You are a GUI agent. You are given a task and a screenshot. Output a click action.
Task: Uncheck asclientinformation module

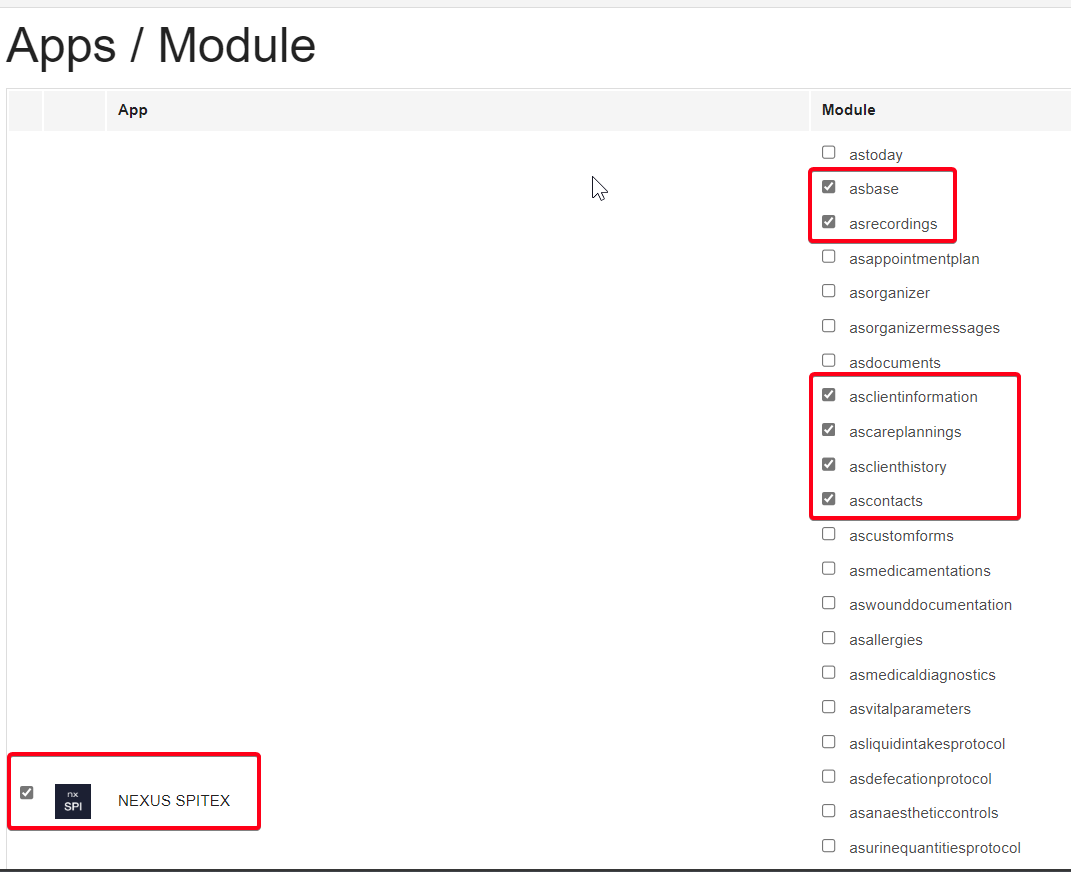(x=828, y=395)
